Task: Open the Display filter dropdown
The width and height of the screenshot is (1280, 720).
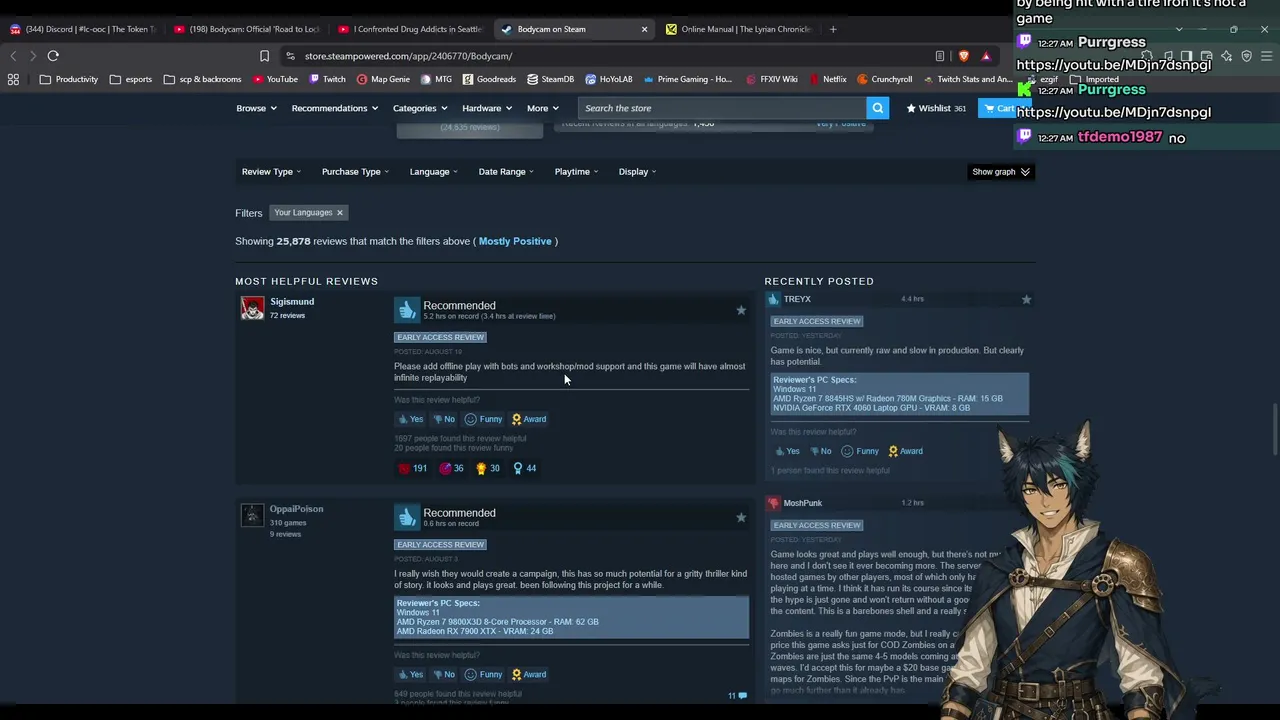Action: coord(637,172)
